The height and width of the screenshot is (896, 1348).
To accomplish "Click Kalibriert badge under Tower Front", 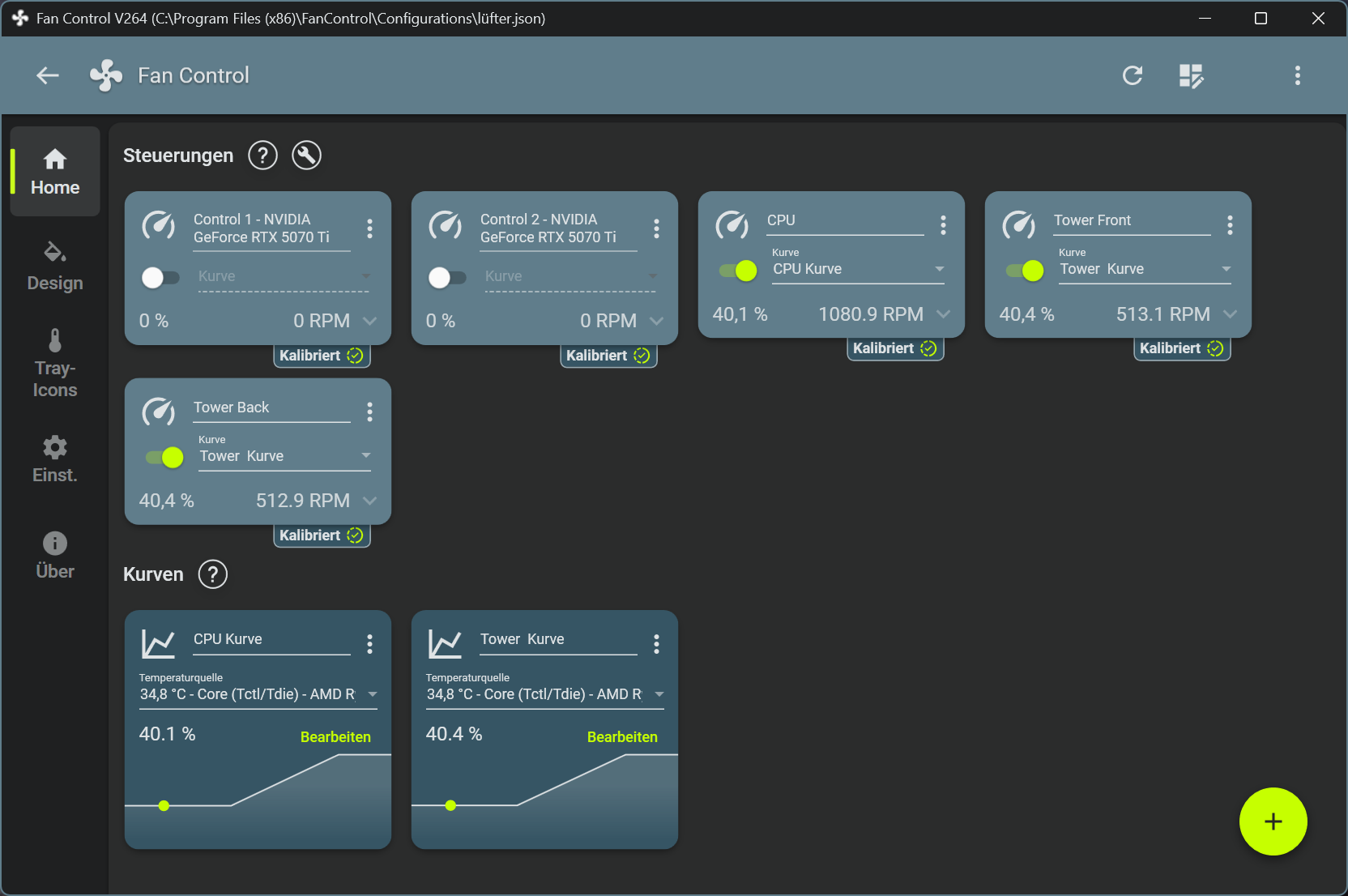I will point(1182,348).
